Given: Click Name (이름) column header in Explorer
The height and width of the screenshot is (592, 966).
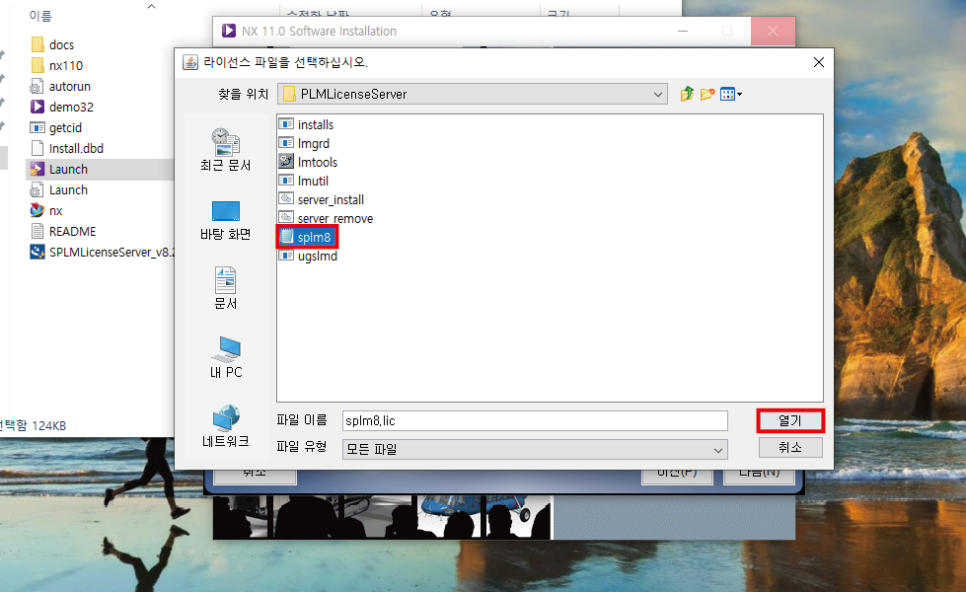Looking at the screenshot, I should pyautogui.click(x=41, y=16).
